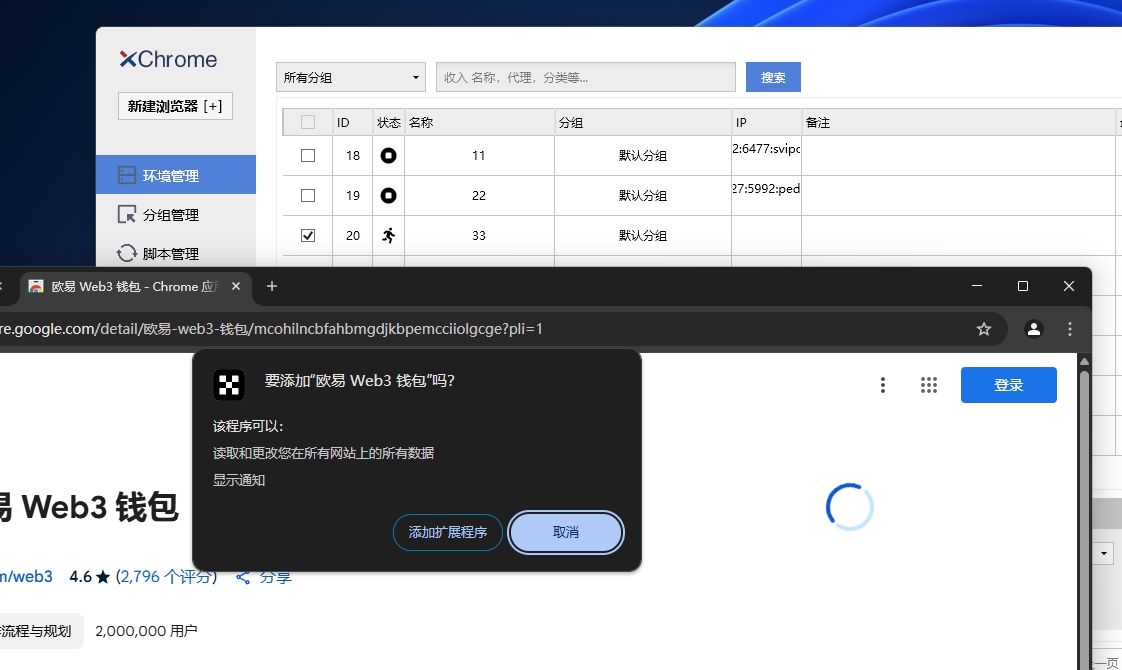The height and width of the screenshot is (670, 1122).
Task: Open 脚本管理 in the XChrome sidebar
Action: click(176, 253)
